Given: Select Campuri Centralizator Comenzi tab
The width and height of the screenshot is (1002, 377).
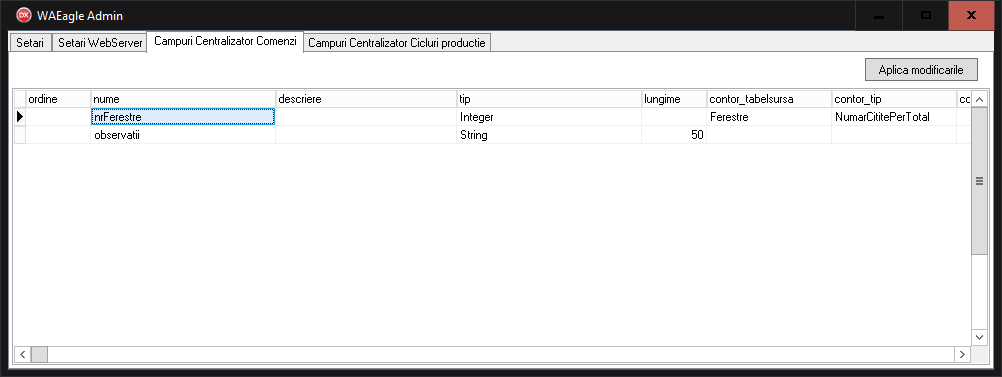Looking at the screenshot, I should pos(225,42).
